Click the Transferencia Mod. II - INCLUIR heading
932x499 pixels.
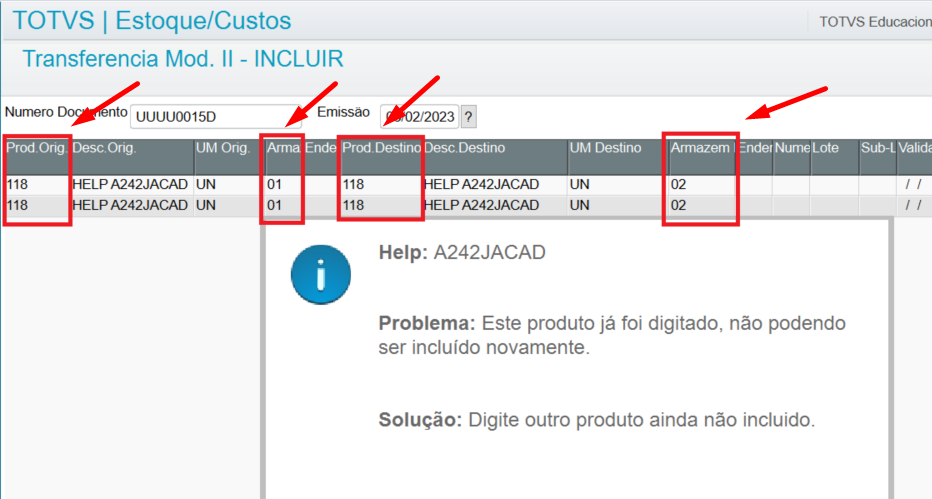[x=183, y=59]
